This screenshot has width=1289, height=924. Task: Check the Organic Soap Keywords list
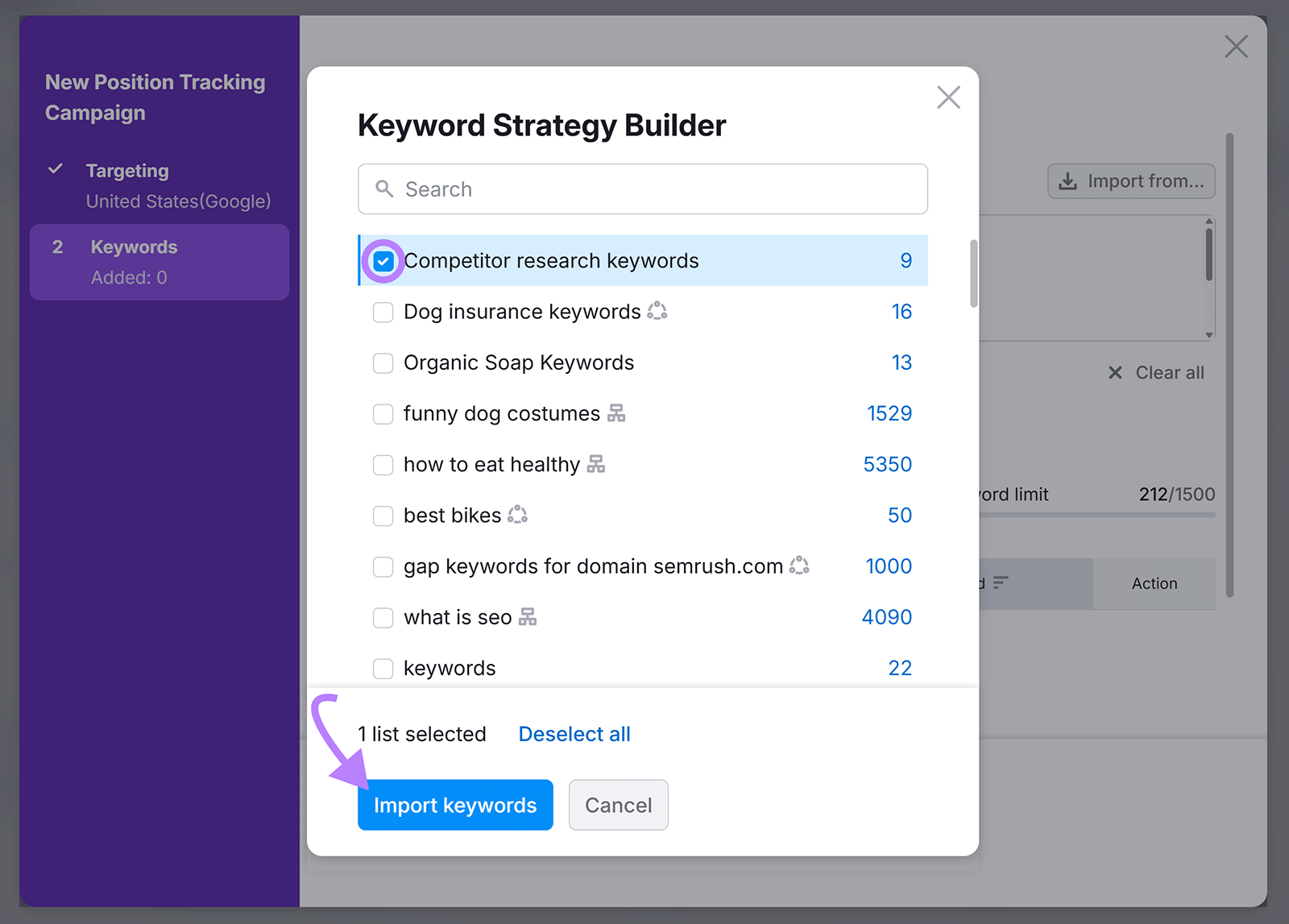click(383, 363)
